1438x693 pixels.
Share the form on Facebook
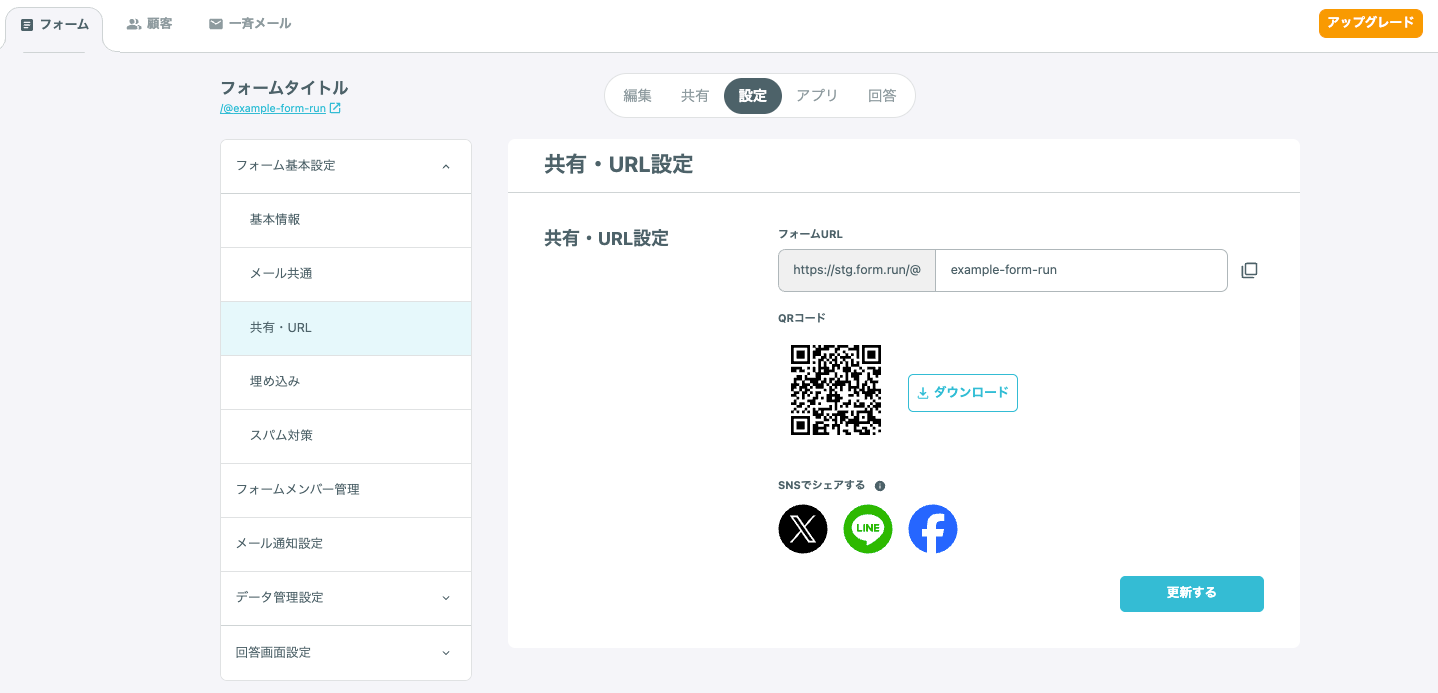coord(933,529)
